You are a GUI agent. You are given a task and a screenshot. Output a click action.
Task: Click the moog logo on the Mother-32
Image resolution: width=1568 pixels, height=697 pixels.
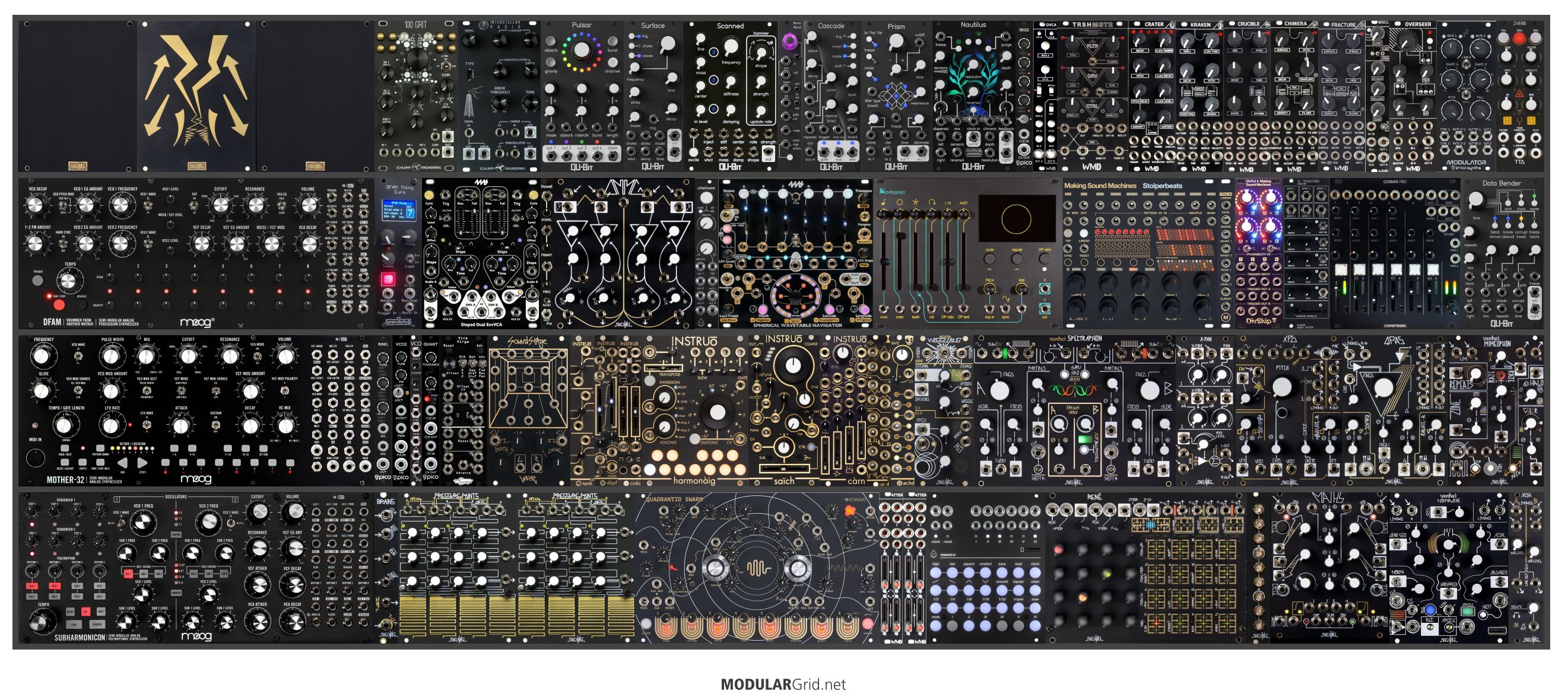click(x=196, y=479)
